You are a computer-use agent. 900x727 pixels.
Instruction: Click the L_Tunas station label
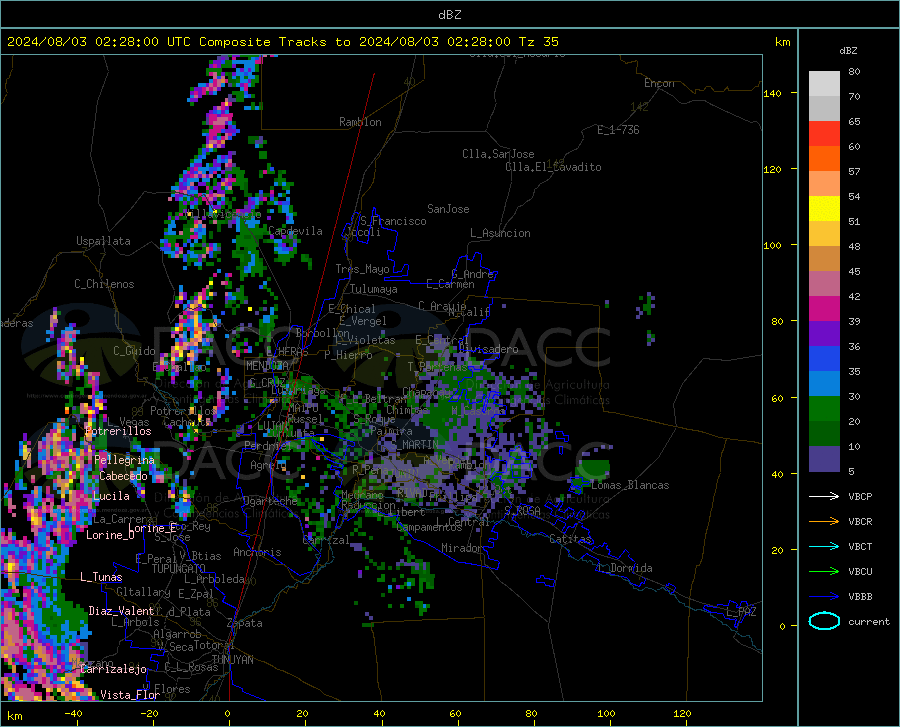click(101, 577)
